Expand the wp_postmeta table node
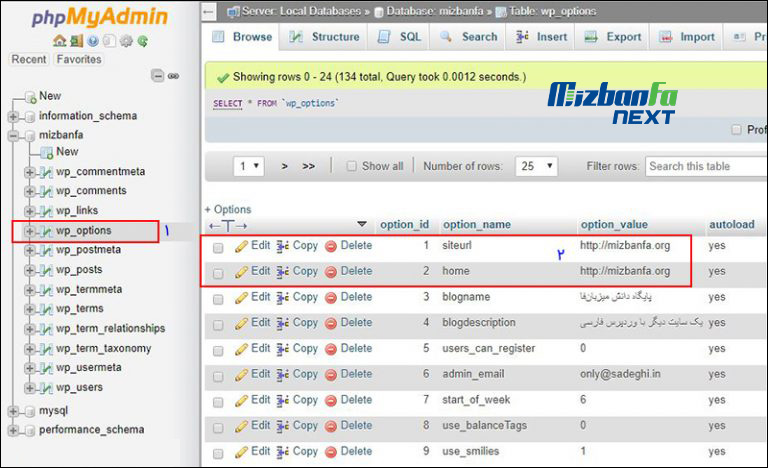Viewport: 768px width, 468px height. pos(29,250)
